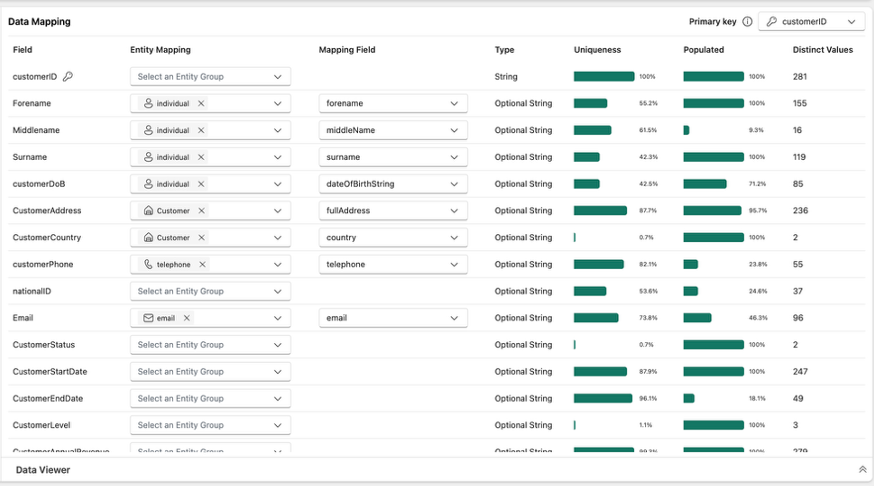Click the phone icon in customerPhone entity mapping
Viewport: 874px width, 486px height.
(148, 265)
